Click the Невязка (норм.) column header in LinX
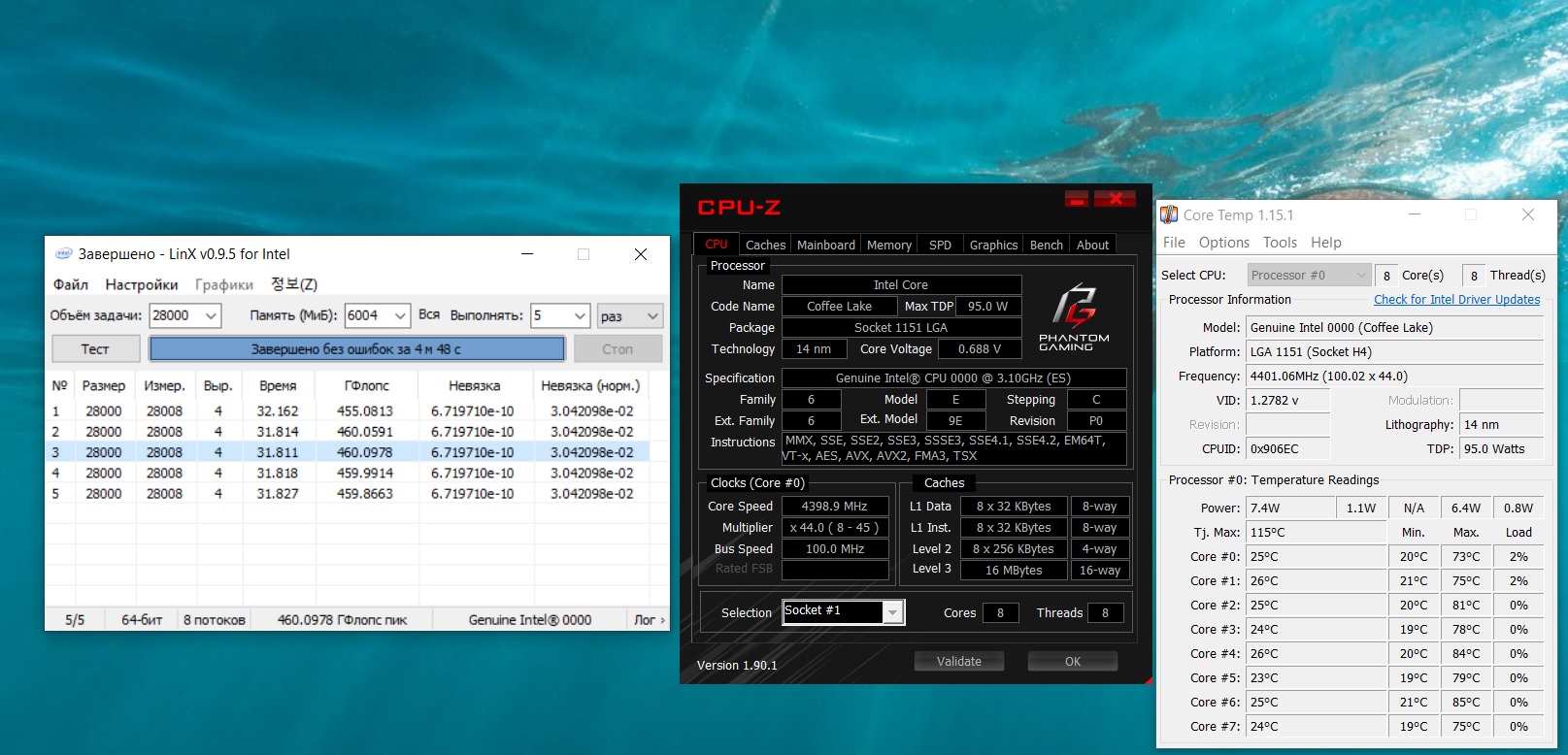 tap(590, 385)
